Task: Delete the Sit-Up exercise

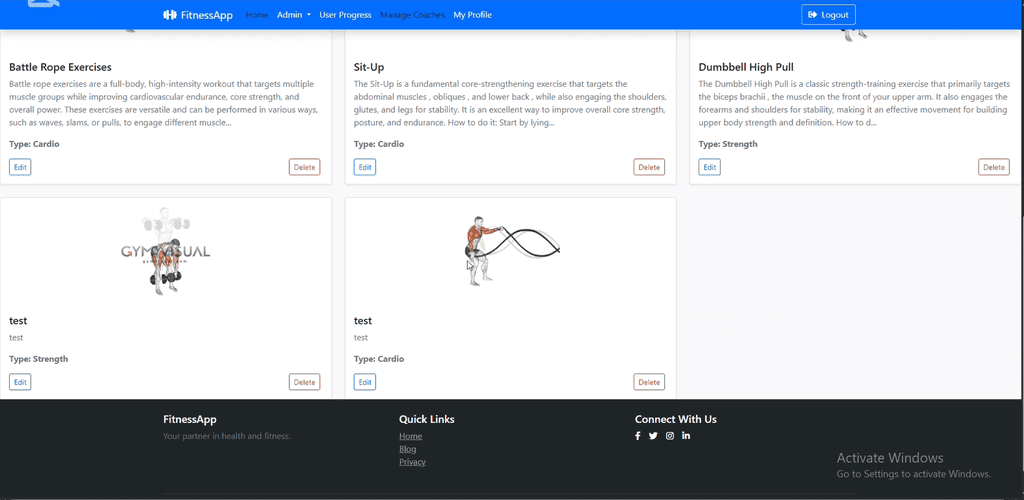Action: (649, 167)
